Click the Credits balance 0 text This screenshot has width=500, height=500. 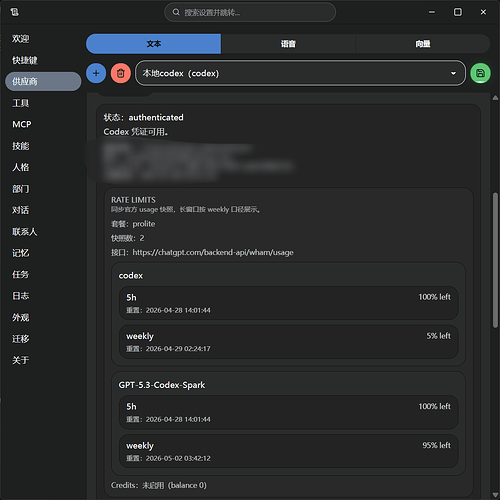(159, 485)
